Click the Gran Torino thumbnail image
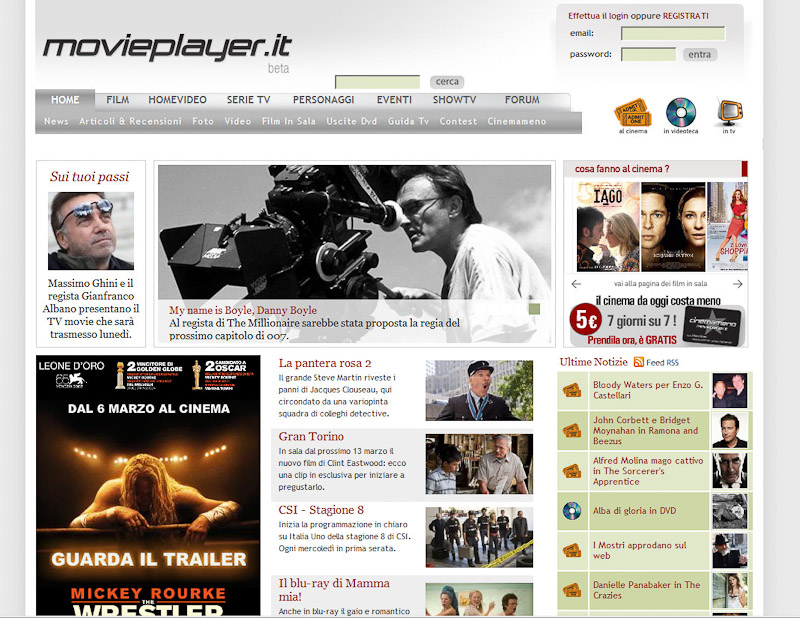The height and width of the screenshot is (618, 800). (x=479, y=464)
